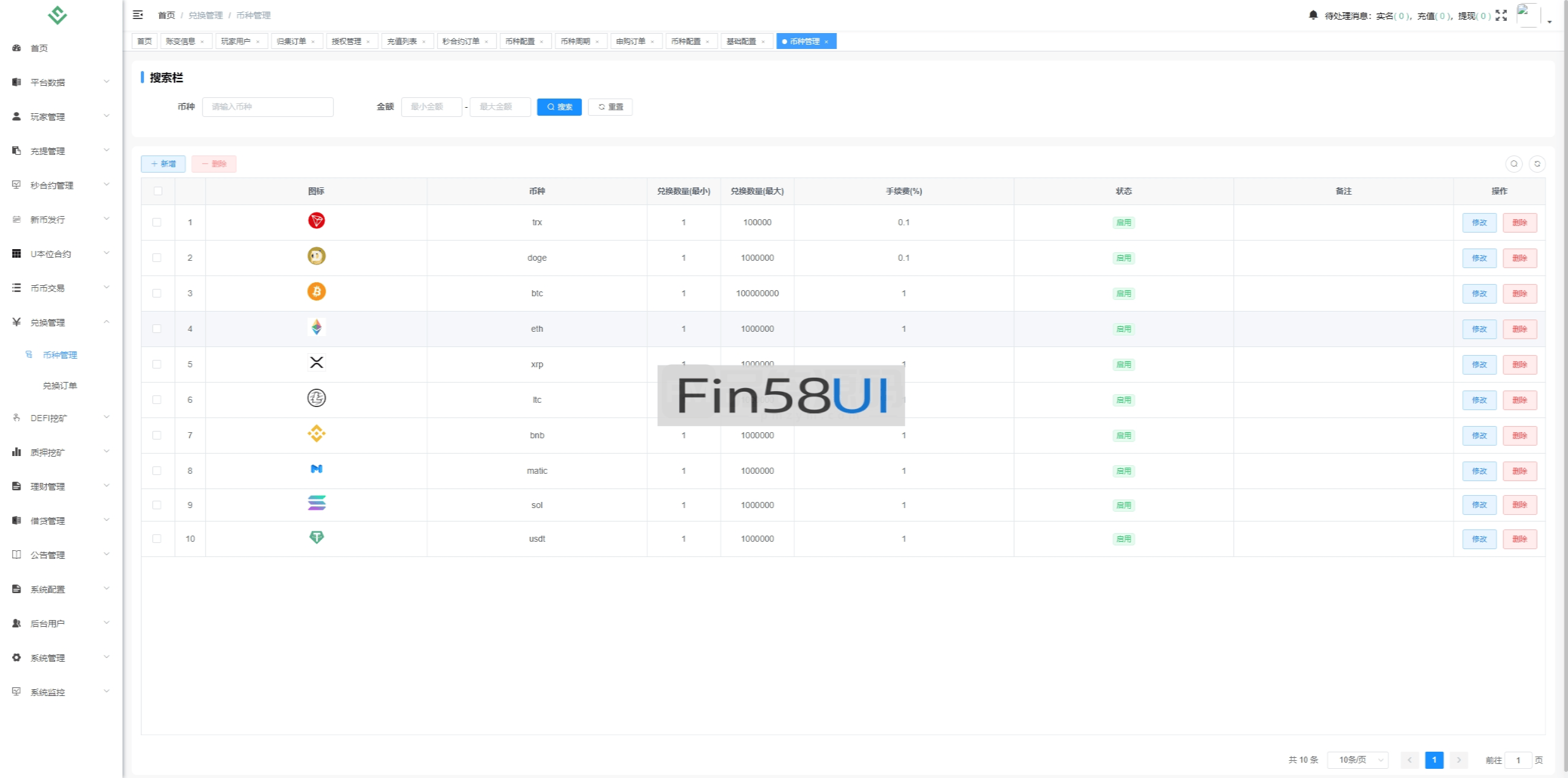Click the blue 搜索 button
The image size is (1568, 778).
[x=559, y=107]
